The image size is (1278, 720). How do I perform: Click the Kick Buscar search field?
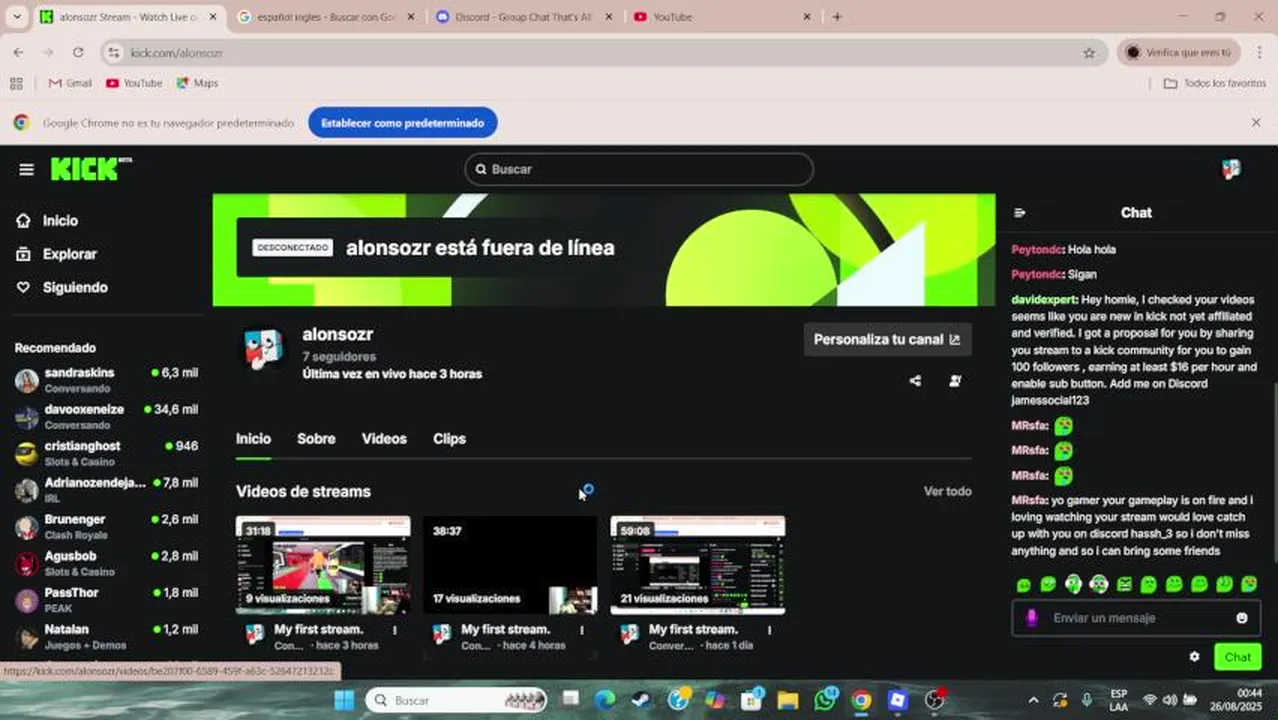pos(639,169)
